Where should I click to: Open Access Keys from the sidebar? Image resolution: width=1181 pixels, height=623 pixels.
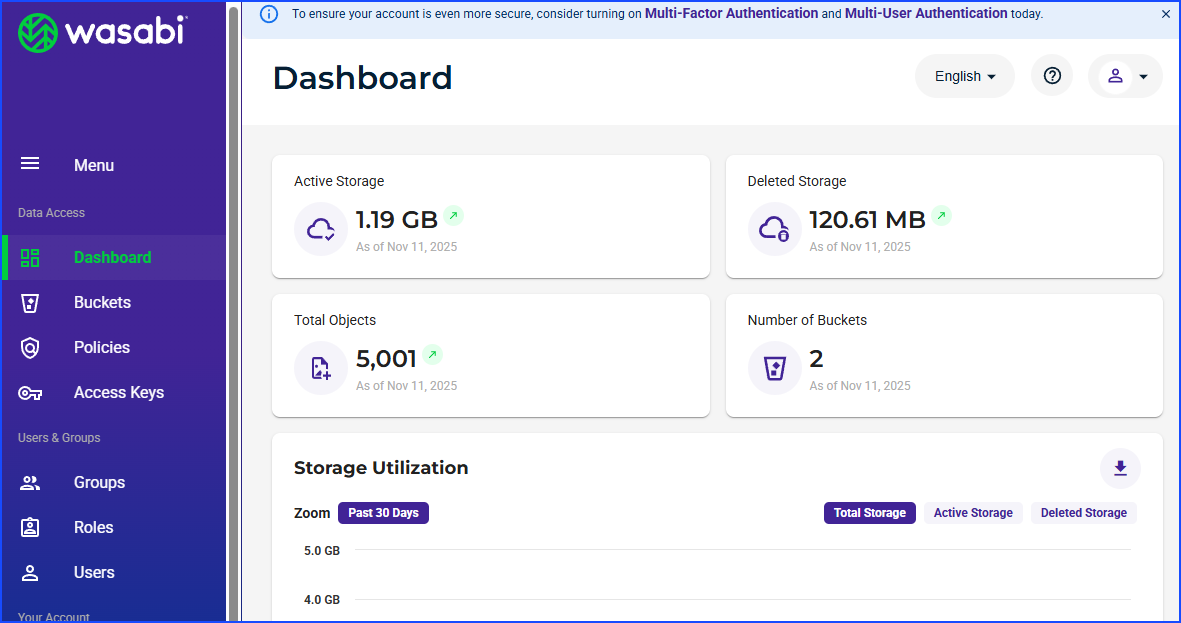click(118, 392)
